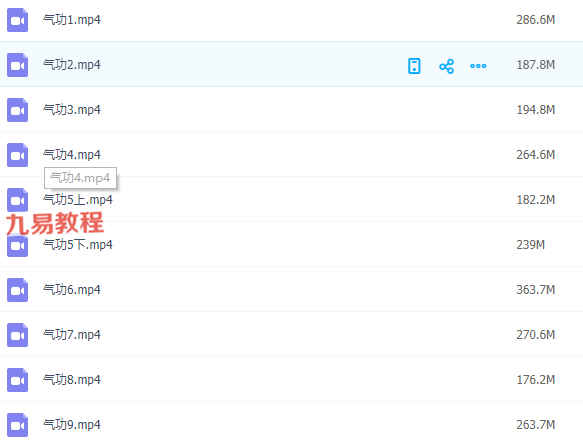Open the more options ellipsis for 气功2.mp4
Image resolution: width=583 pixels, height=446 pixels.
pyautogui.click(x=478, y=66)
